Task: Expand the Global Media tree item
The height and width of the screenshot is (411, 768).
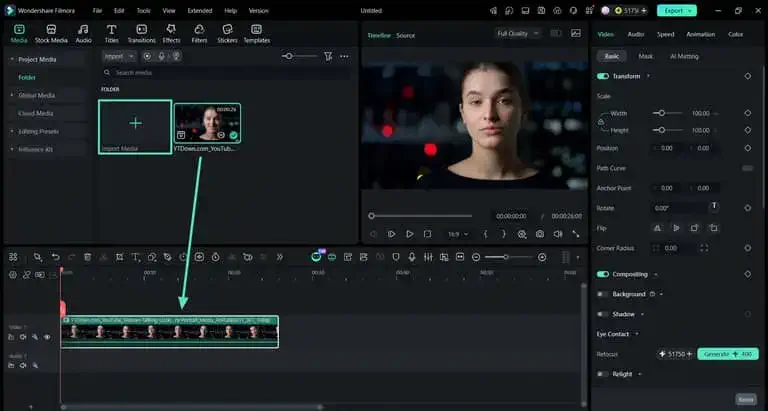Action: [x=12, y=96]
